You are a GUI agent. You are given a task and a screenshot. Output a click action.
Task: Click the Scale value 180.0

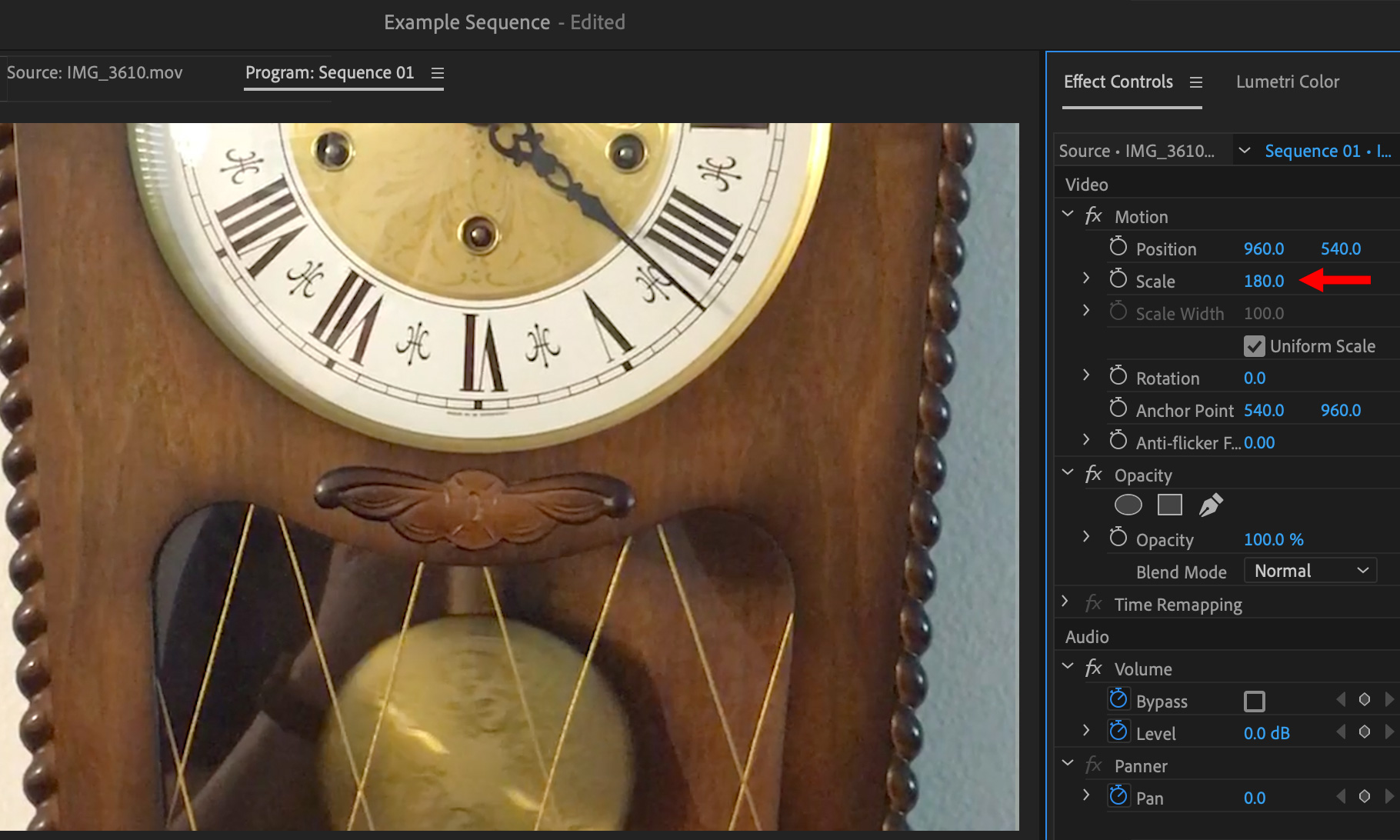click(1264, 282)
